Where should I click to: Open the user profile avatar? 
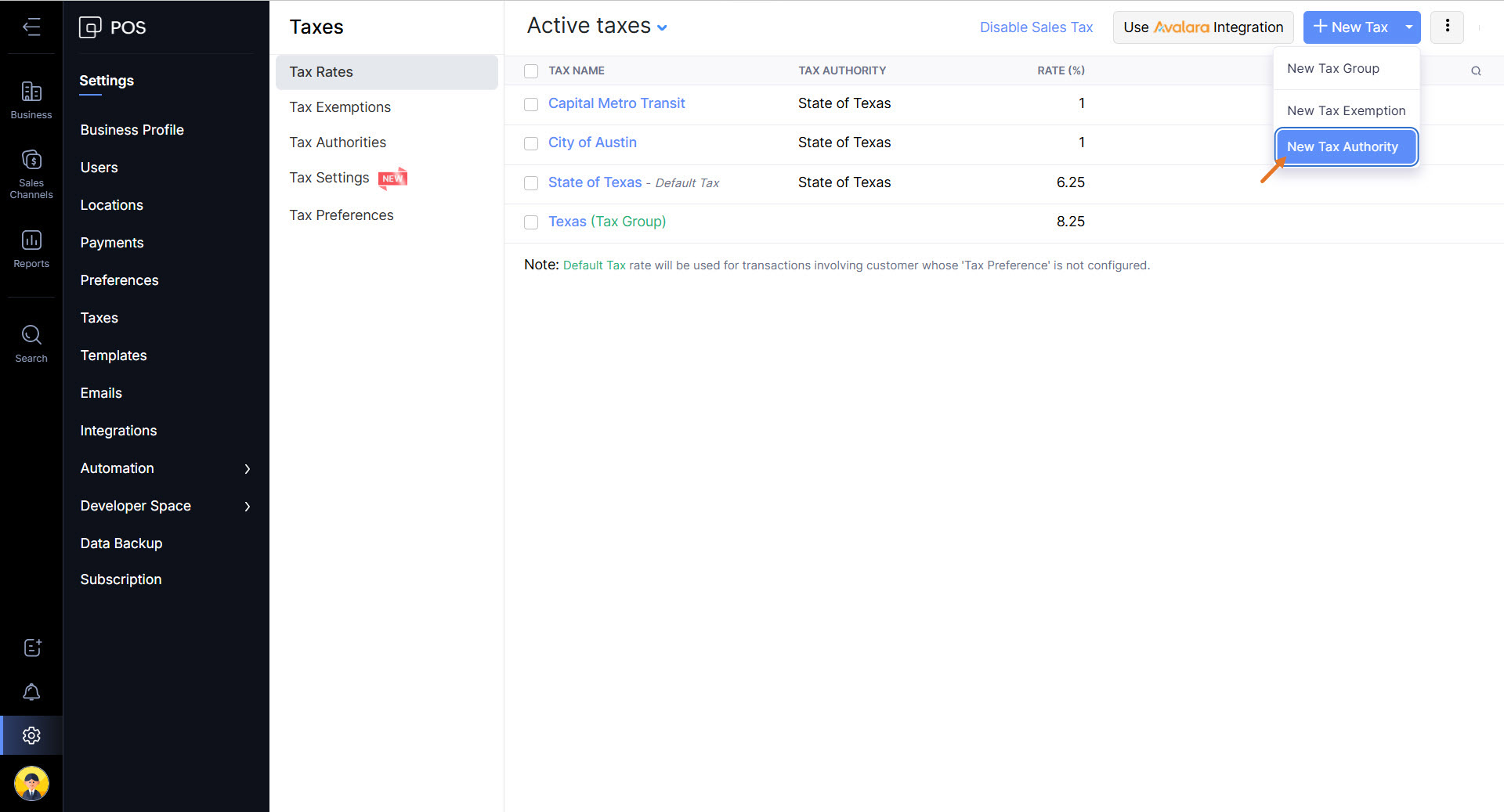pyautogui.click(x=31, y=783)
